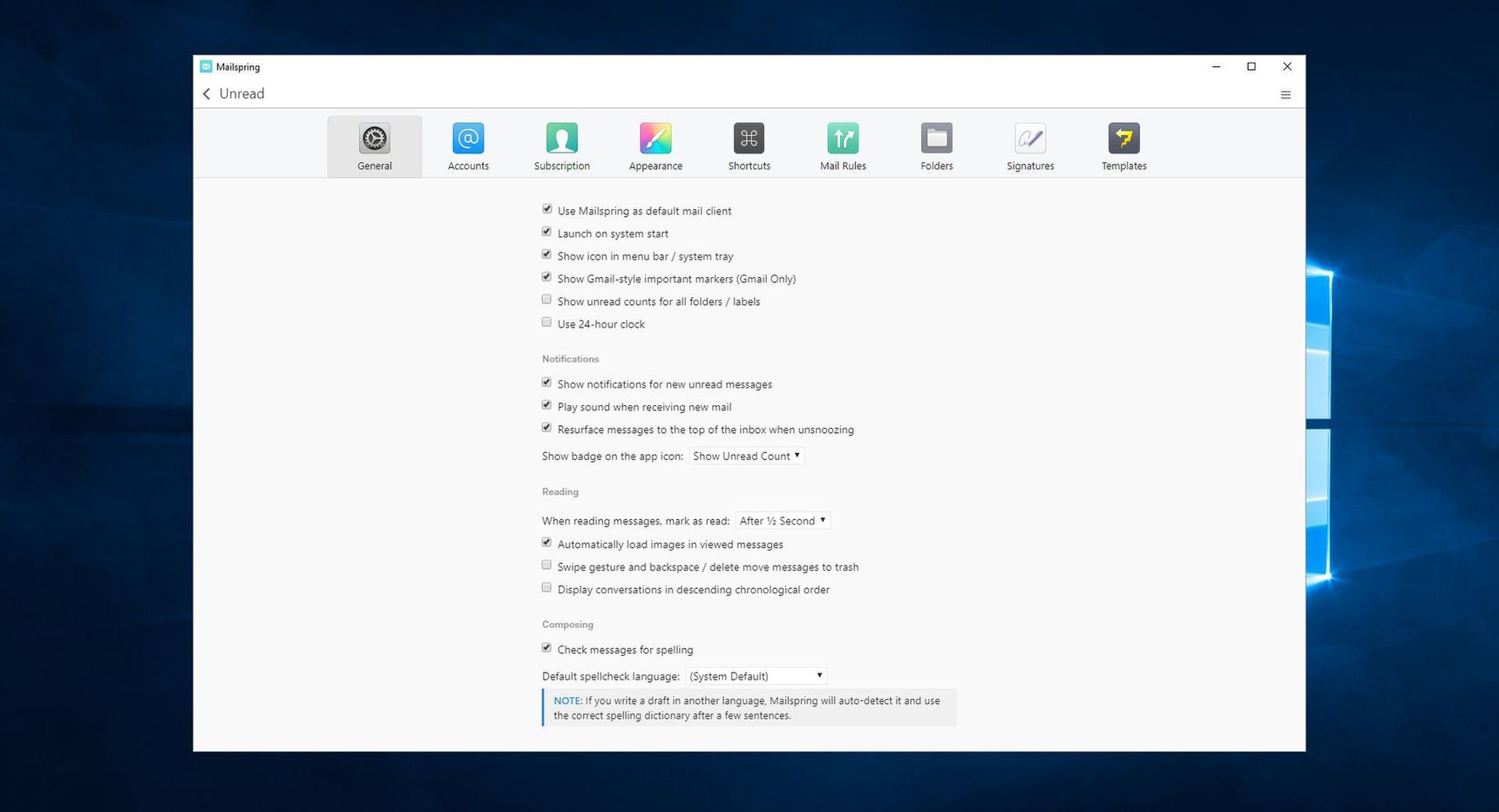Switch to the Appearance tab label
1499x812 pixels.
[x=655, y=166]
